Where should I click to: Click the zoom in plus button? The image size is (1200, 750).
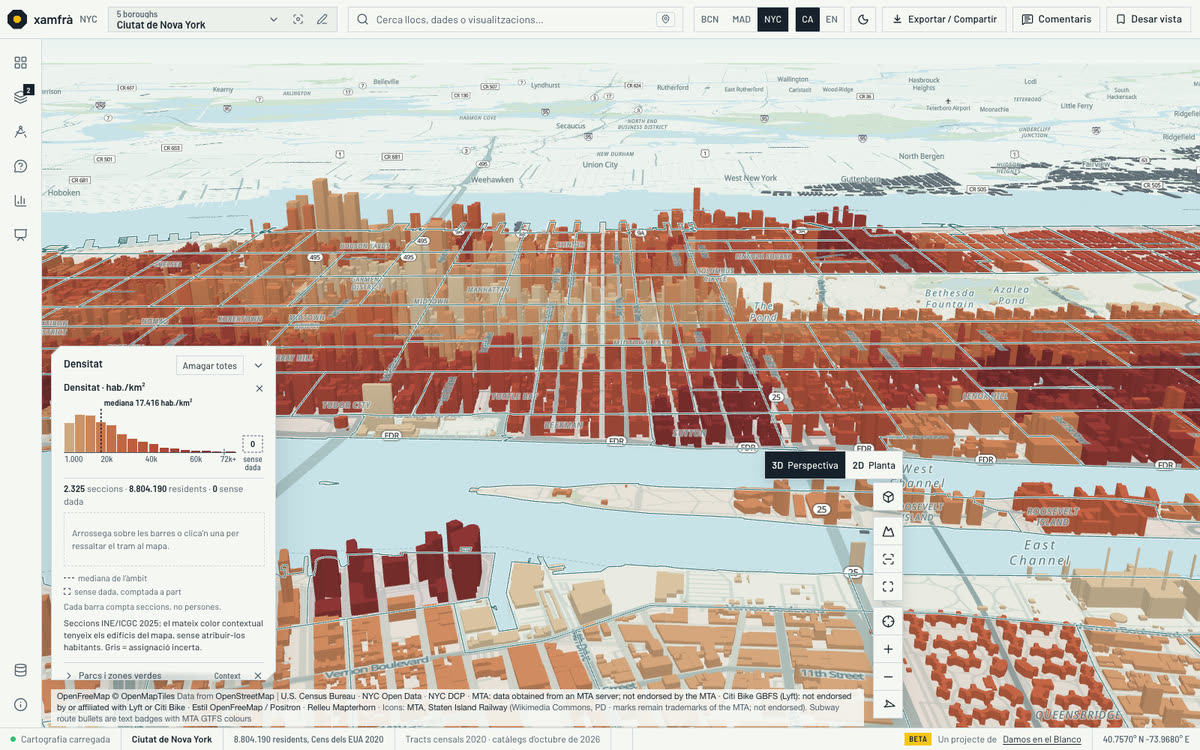pos(888,649)
